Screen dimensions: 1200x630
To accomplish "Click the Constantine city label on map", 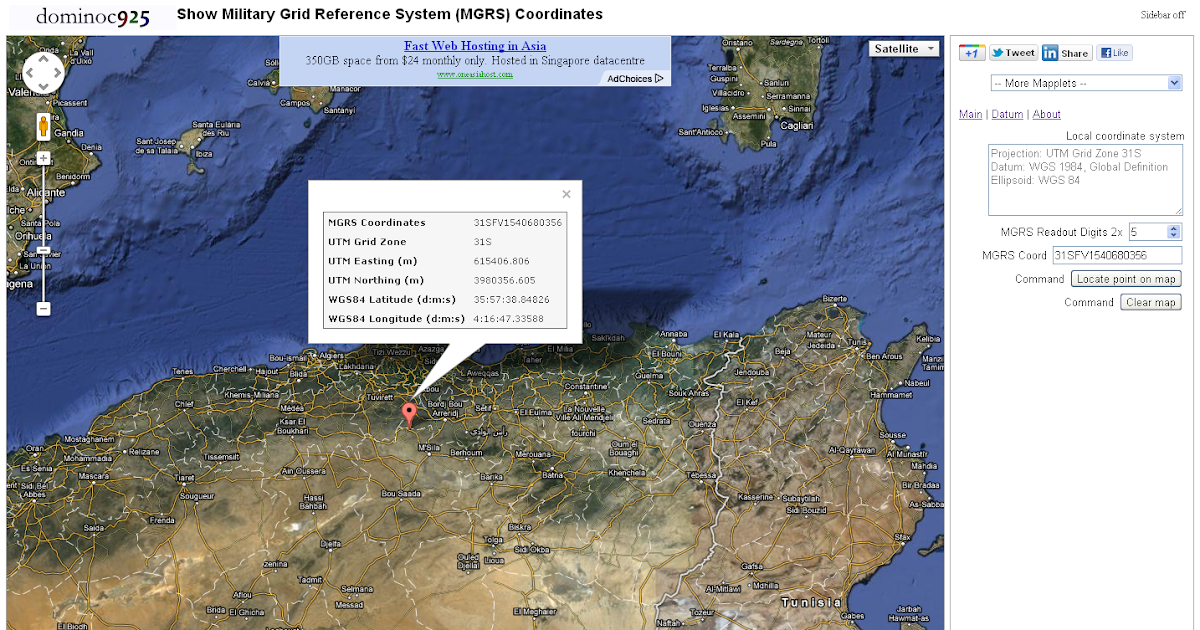I will (586, 386).
